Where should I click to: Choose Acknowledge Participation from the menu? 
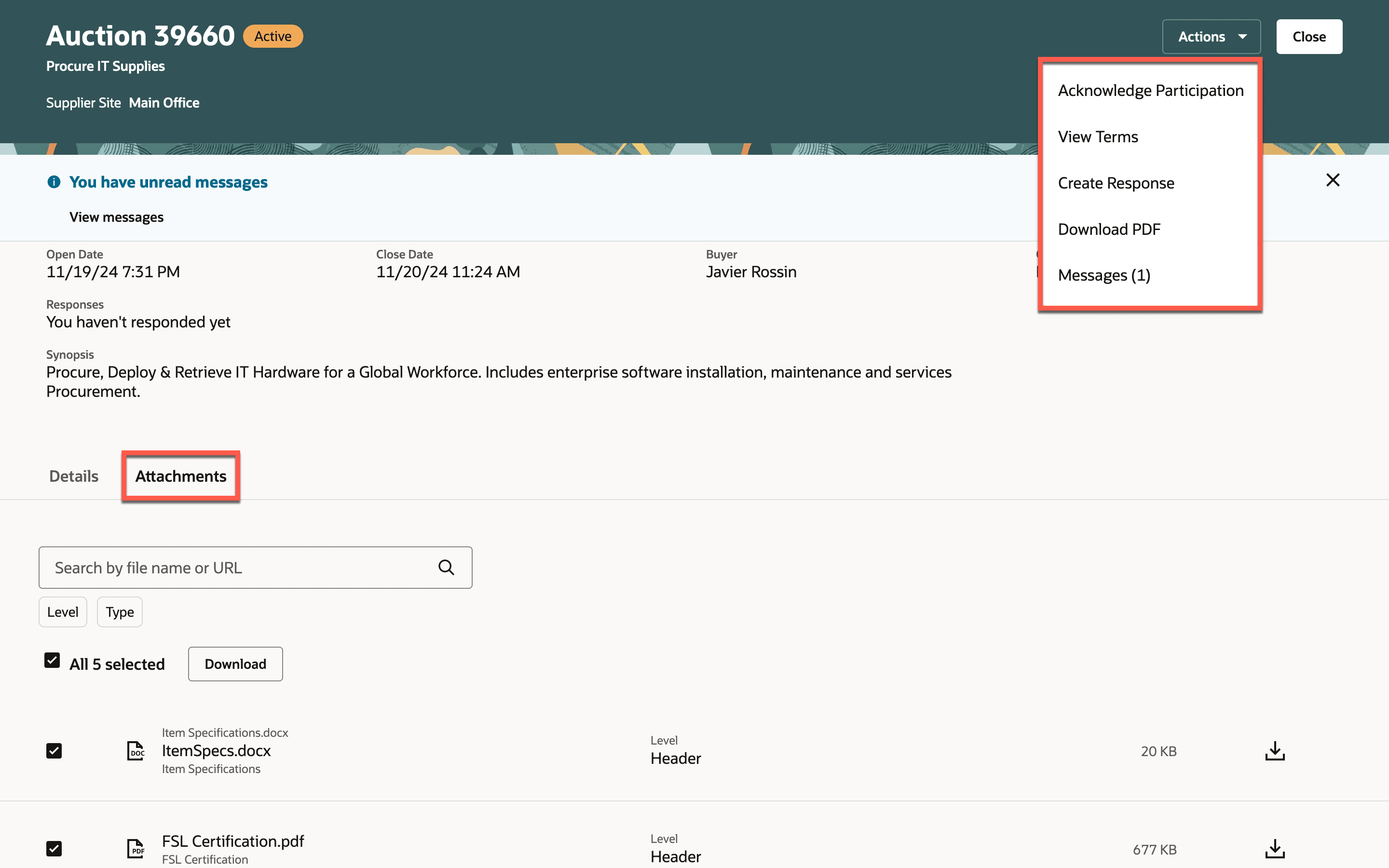(1150, 91)
